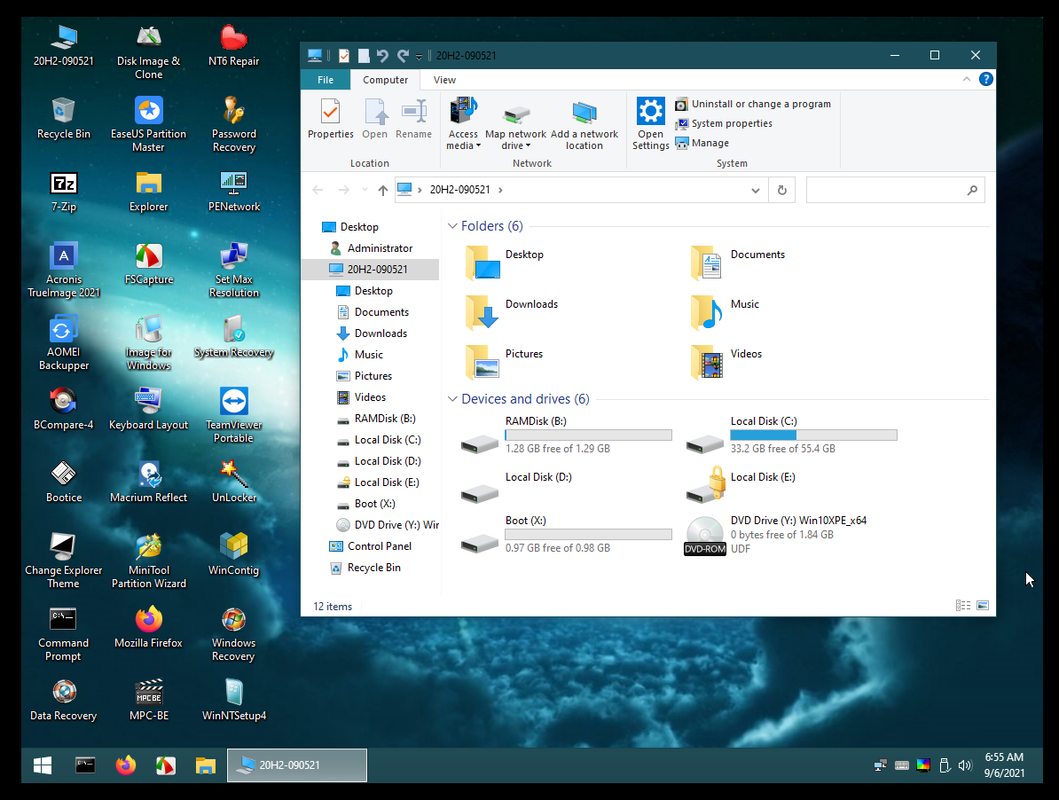Select the PENetwork desktop icon
This screenshot has height=800, width=1059.
coord(234,192)
